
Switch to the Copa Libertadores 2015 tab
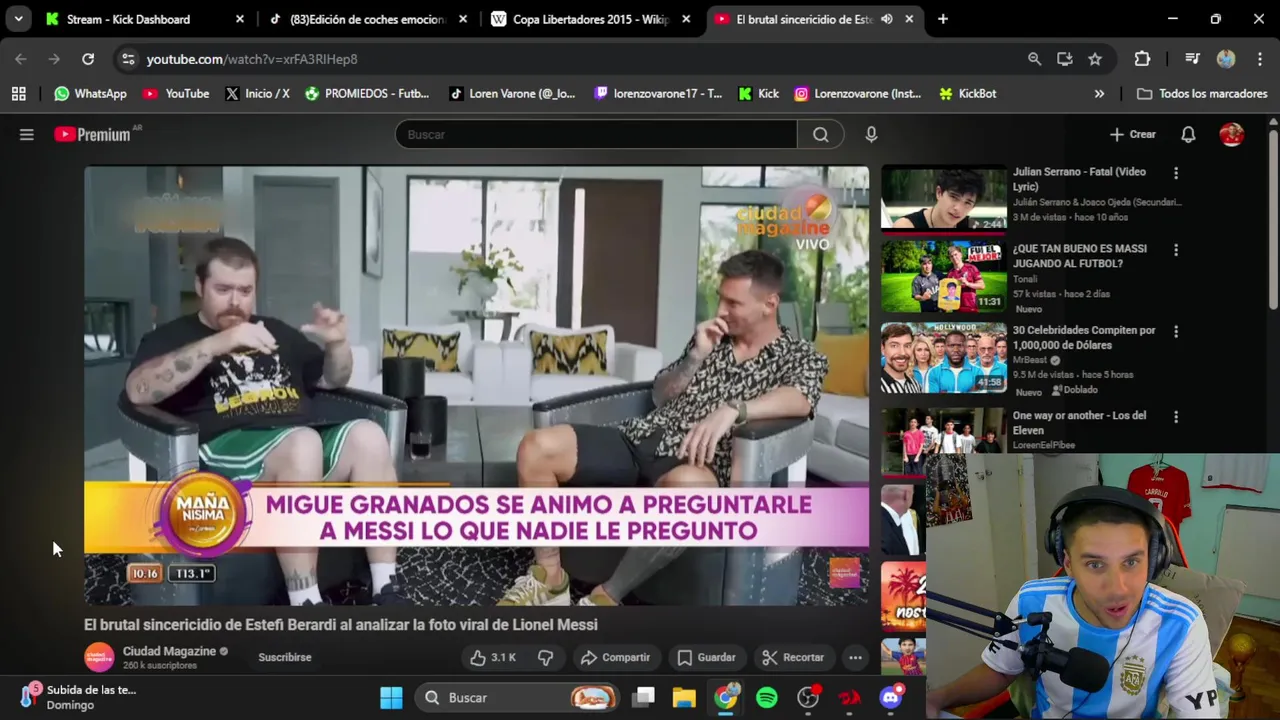click(x=590, y=19)
